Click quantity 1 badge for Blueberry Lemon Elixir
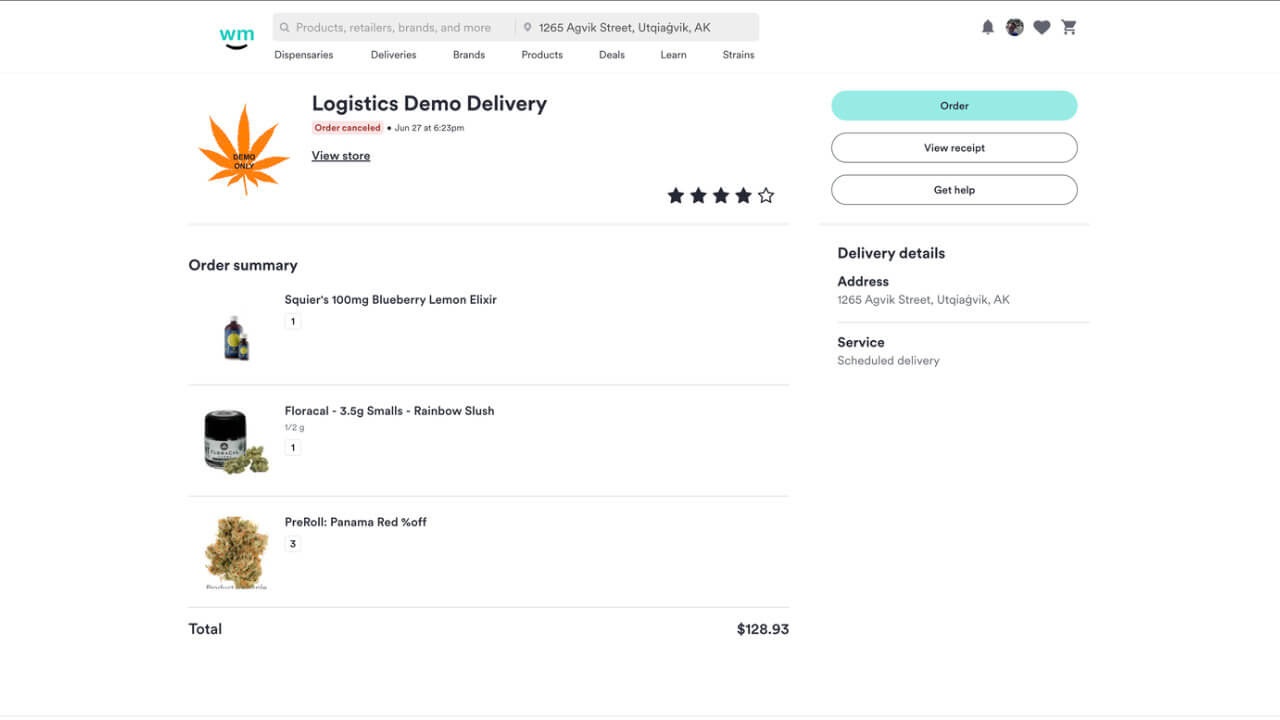Viewport: 1280px width, 720px height. (x=293, y=322)
